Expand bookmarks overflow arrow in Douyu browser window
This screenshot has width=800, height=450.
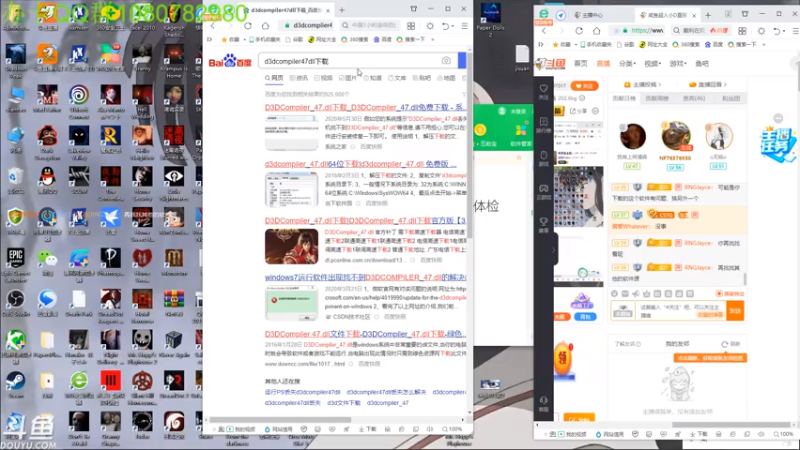(x=764, y=44)
